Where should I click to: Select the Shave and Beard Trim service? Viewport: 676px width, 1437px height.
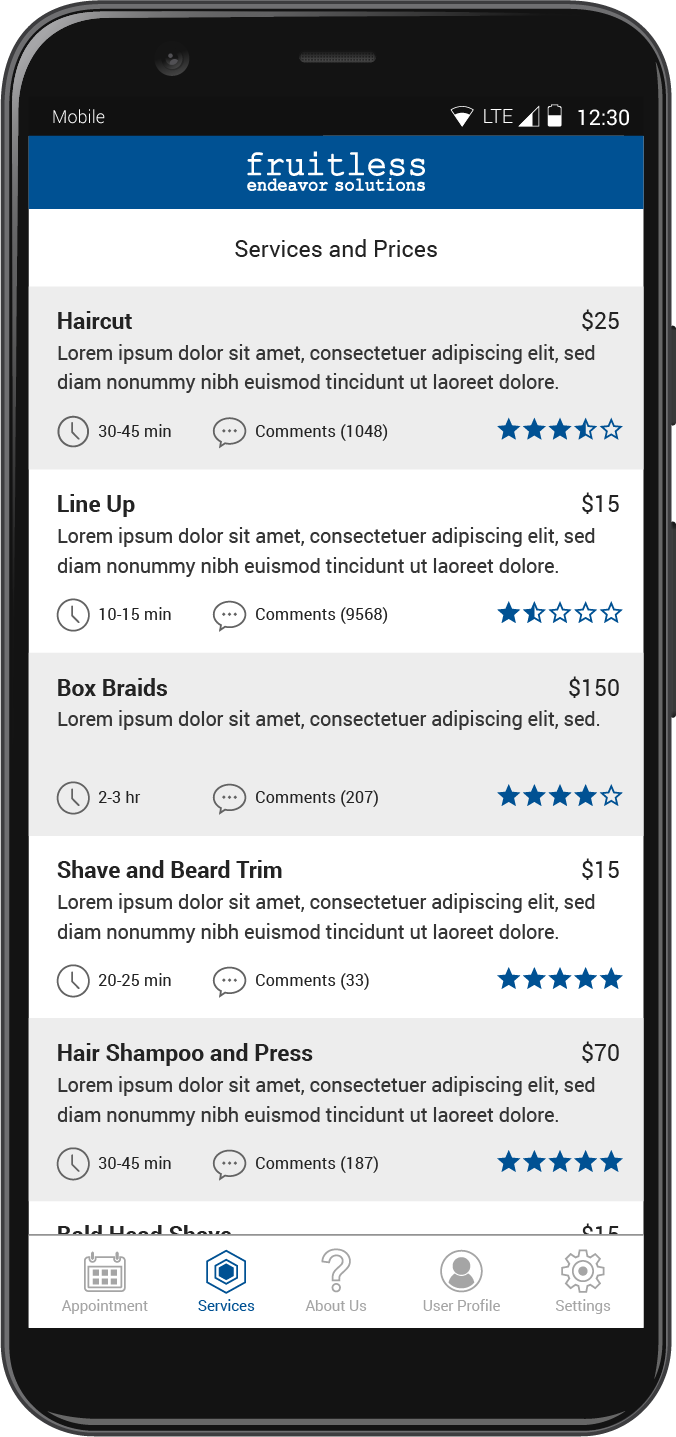click(x=336, y=922)
